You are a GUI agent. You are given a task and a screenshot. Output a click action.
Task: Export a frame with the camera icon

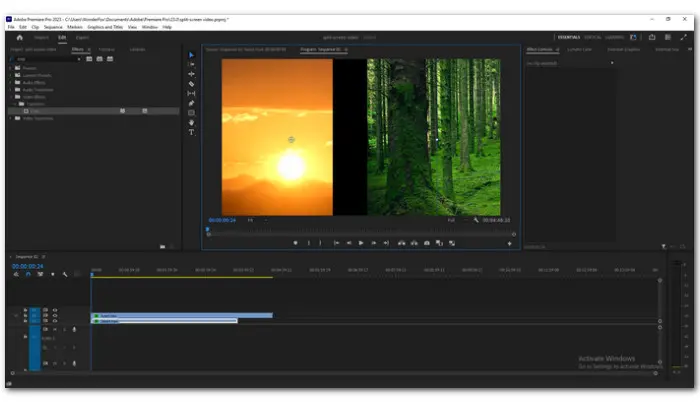coord(427,243)
